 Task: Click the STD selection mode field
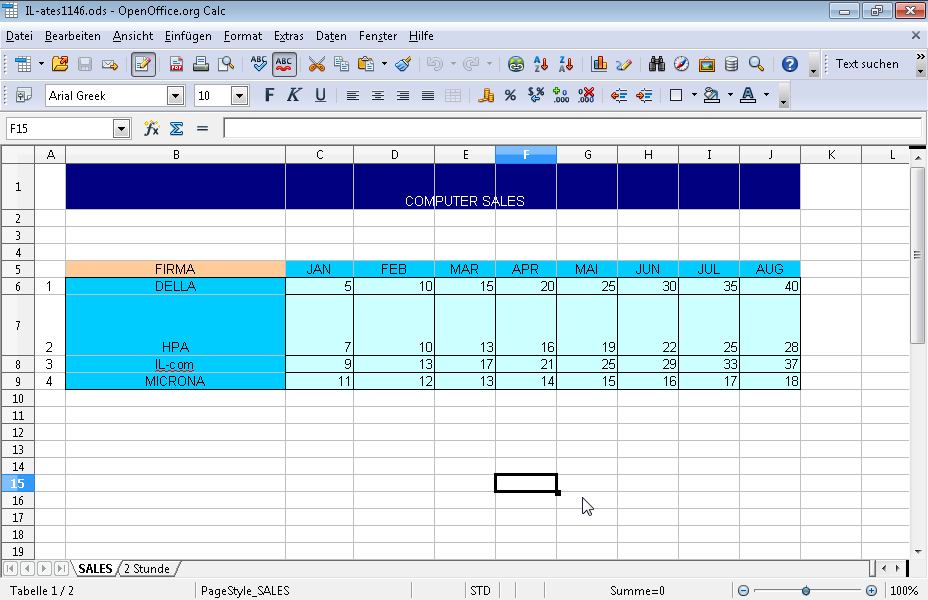point(481,591)
